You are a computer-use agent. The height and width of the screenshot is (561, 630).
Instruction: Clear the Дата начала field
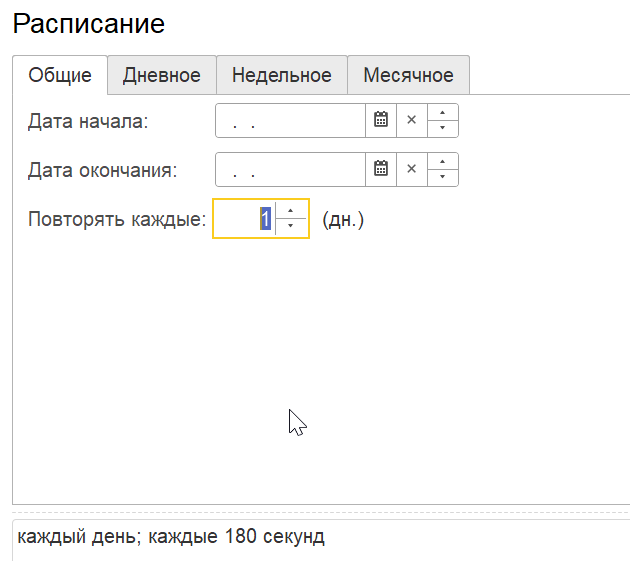411,120
